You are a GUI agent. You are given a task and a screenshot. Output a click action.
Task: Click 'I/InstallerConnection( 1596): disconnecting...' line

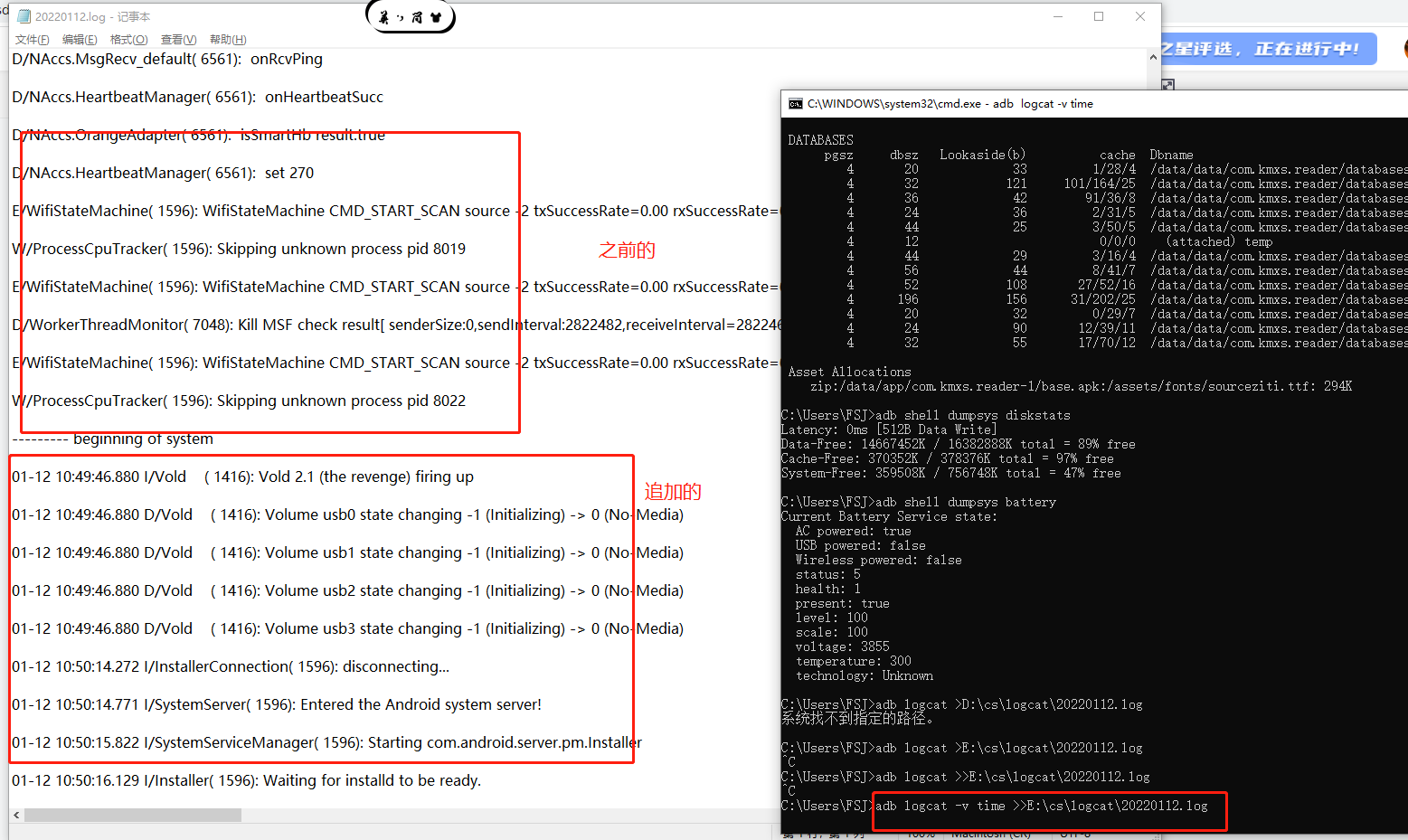231,666
